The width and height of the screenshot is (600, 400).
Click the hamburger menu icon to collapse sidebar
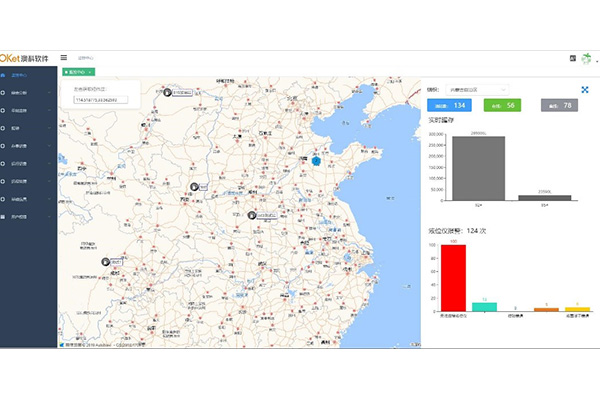[64, 58]
